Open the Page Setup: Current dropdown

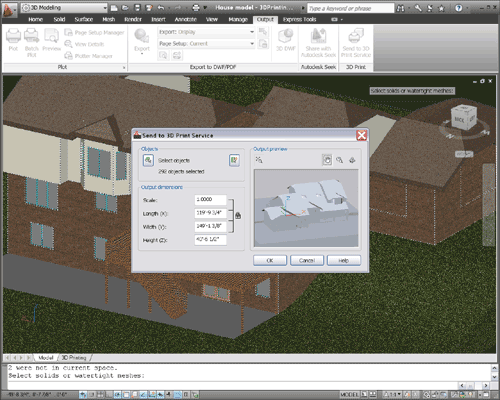point(206,44)
